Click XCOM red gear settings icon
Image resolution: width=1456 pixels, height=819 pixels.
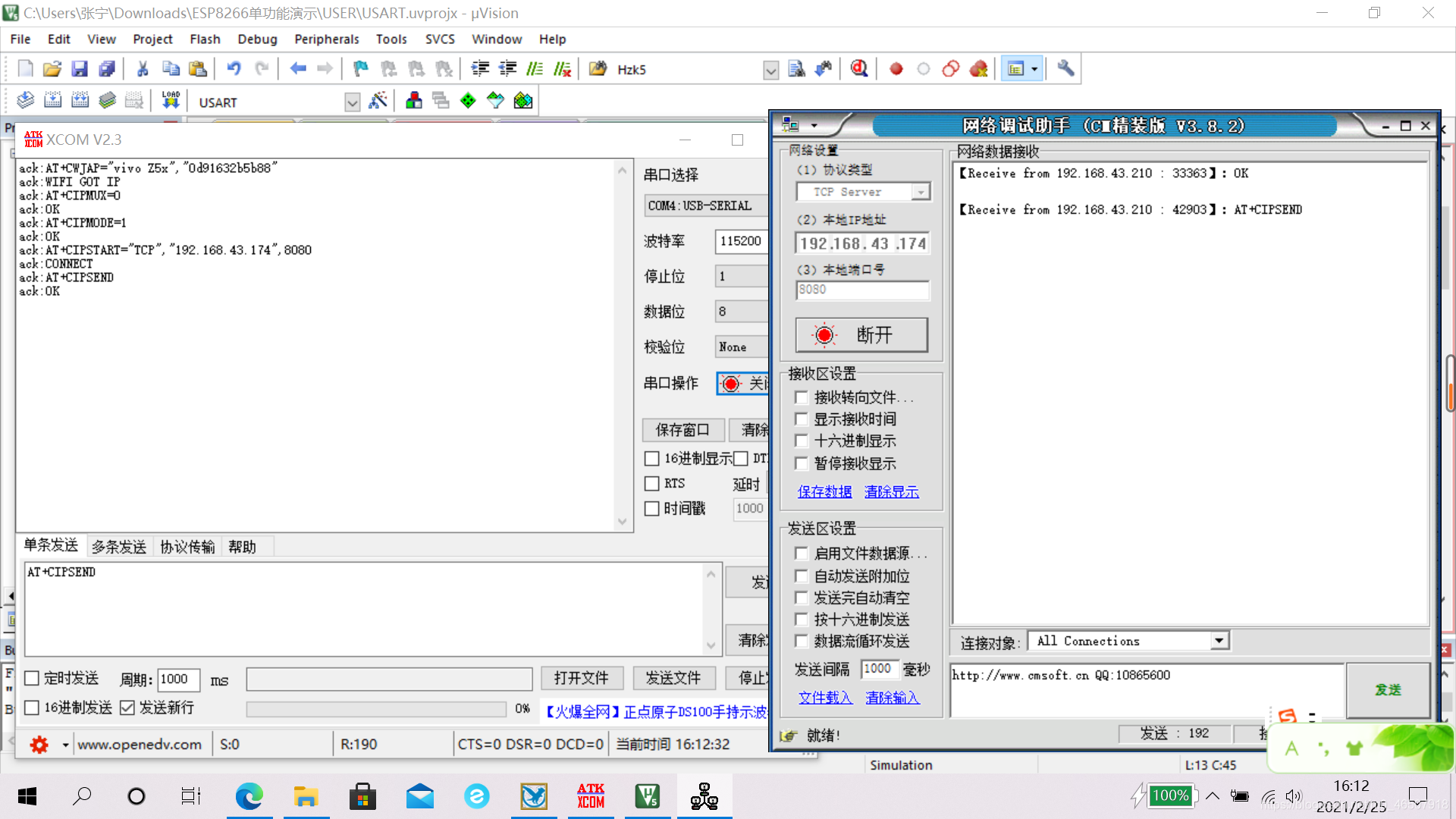[x=39, y=745]
